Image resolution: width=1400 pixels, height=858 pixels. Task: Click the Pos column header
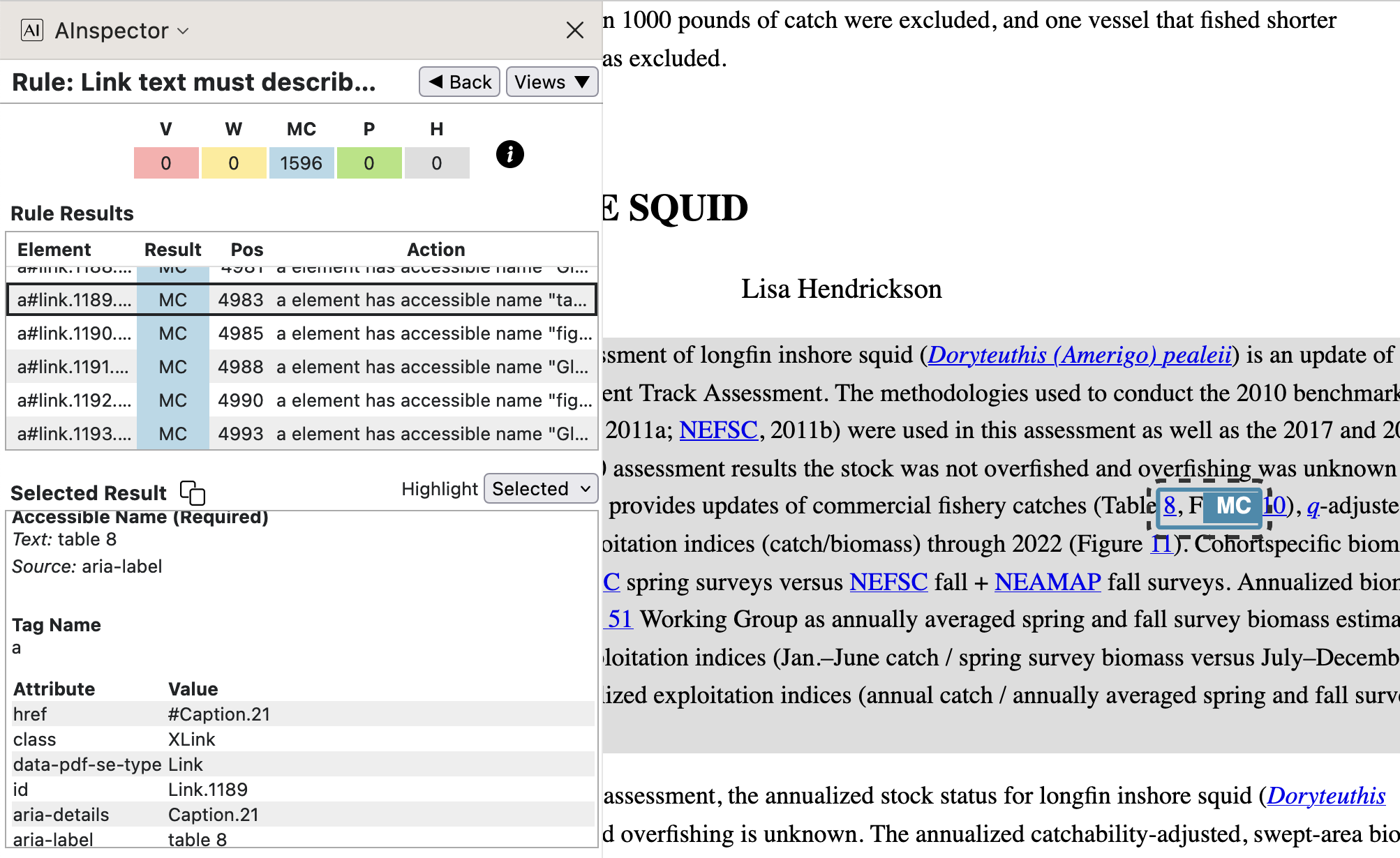tap(246, 250)
